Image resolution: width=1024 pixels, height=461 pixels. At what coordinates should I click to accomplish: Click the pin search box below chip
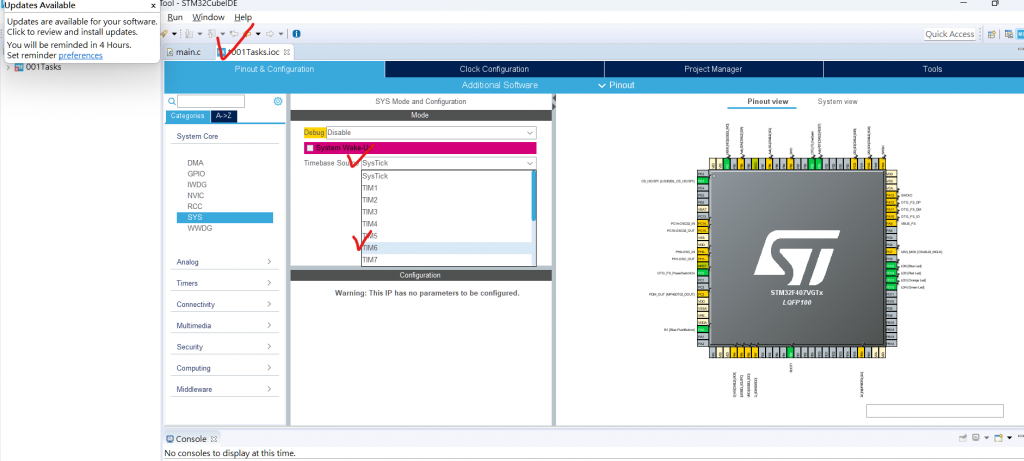click(x=935, y=411)
